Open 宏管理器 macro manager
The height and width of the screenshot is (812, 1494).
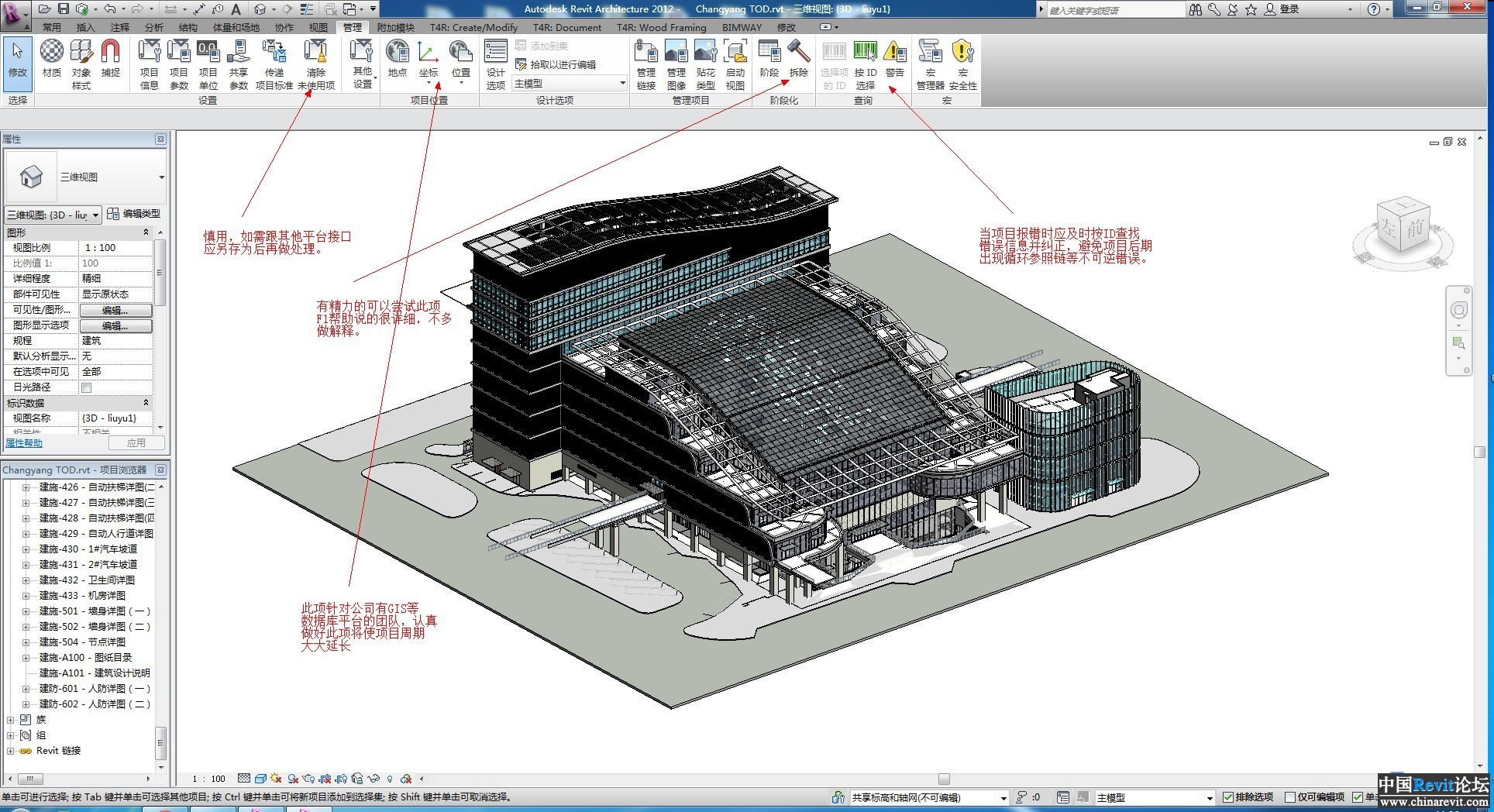pos(931,64)
